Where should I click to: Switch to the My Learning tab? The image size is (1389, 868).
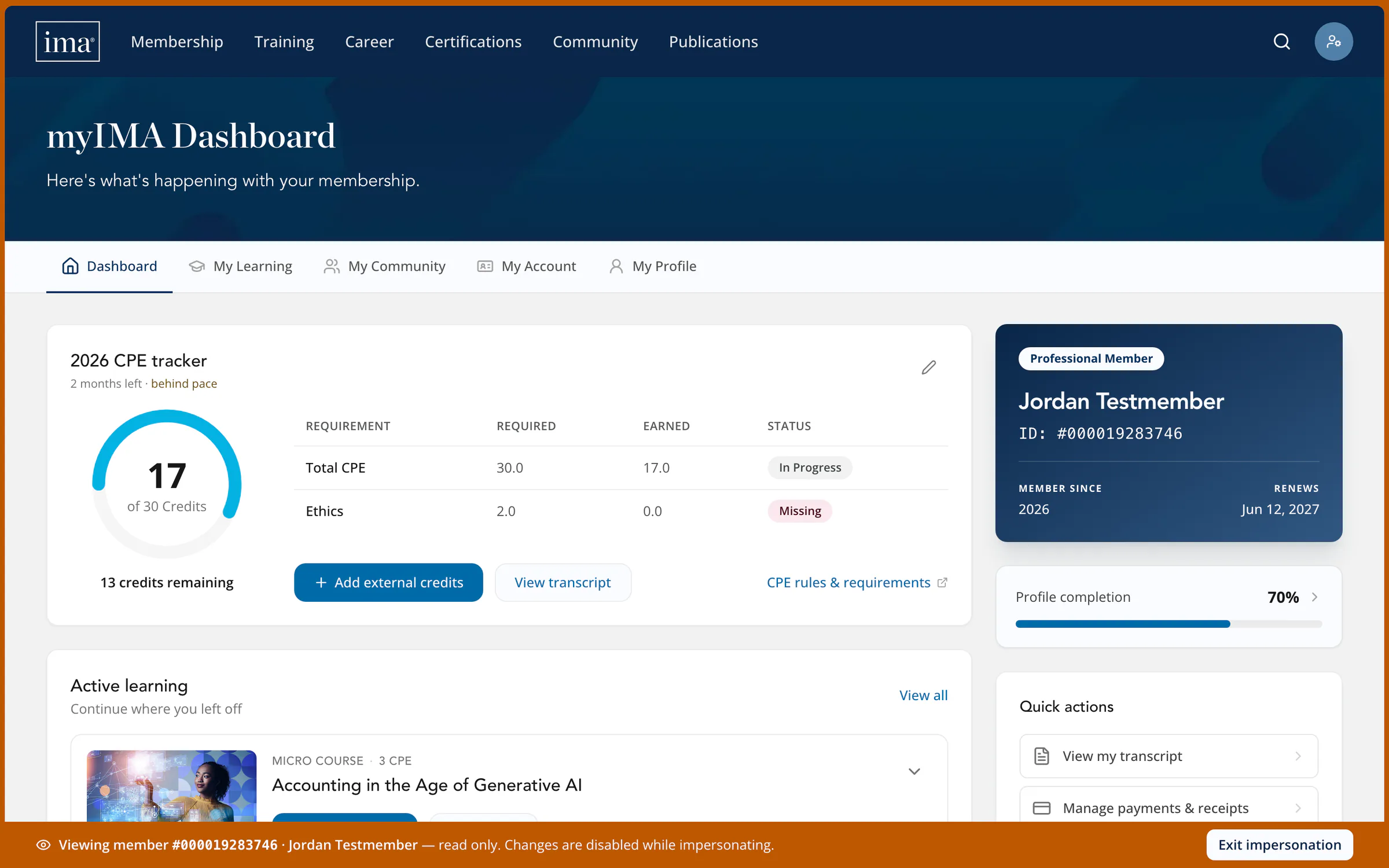240,266
